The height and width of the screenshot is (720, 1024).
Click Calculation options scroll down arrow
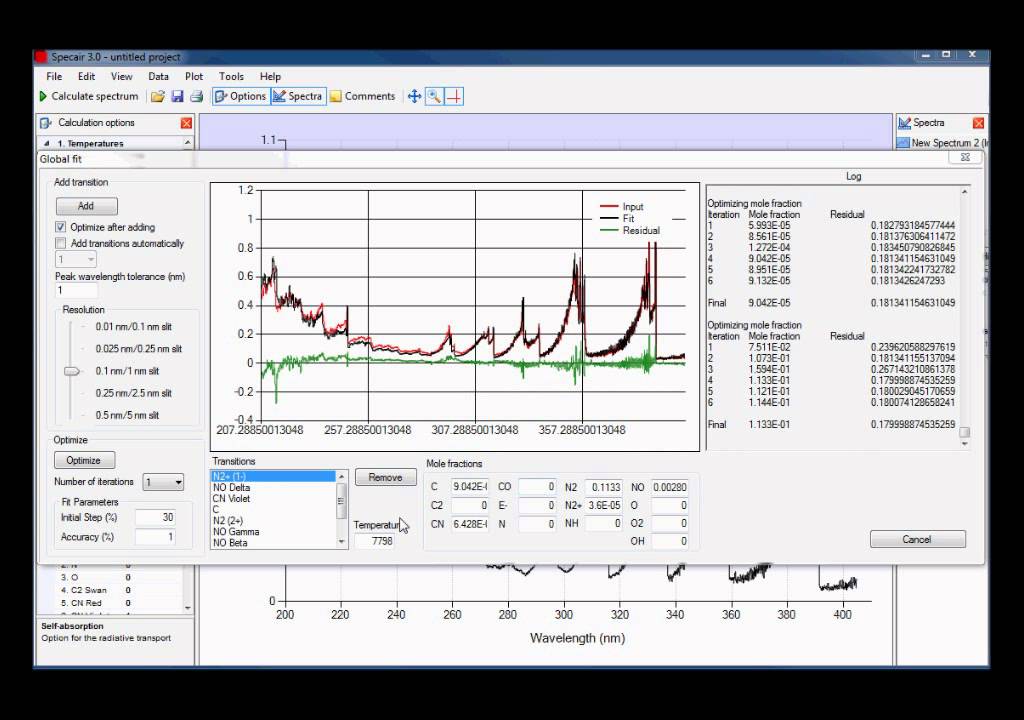point(187,608)
